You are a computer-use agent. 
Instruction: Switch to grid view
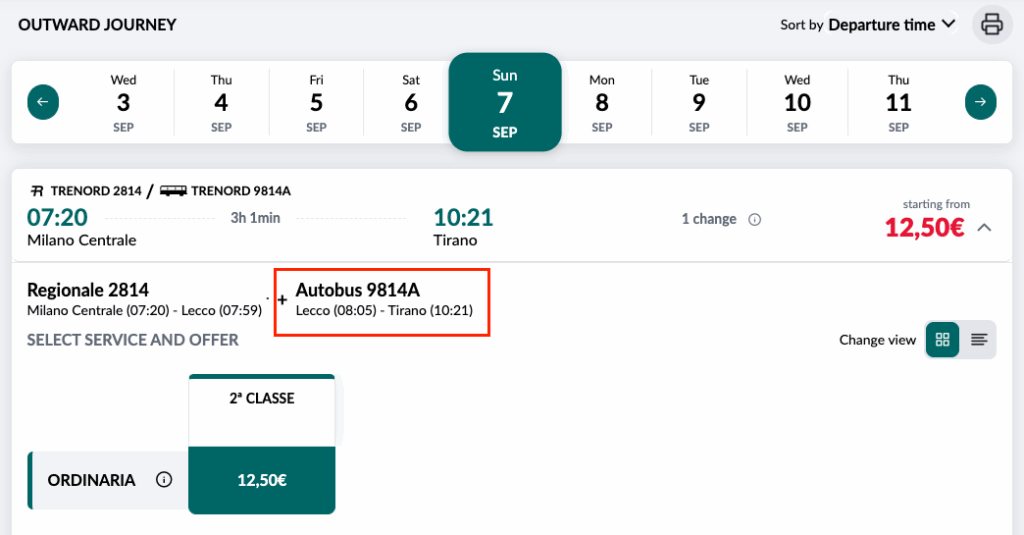pos(942,340)
